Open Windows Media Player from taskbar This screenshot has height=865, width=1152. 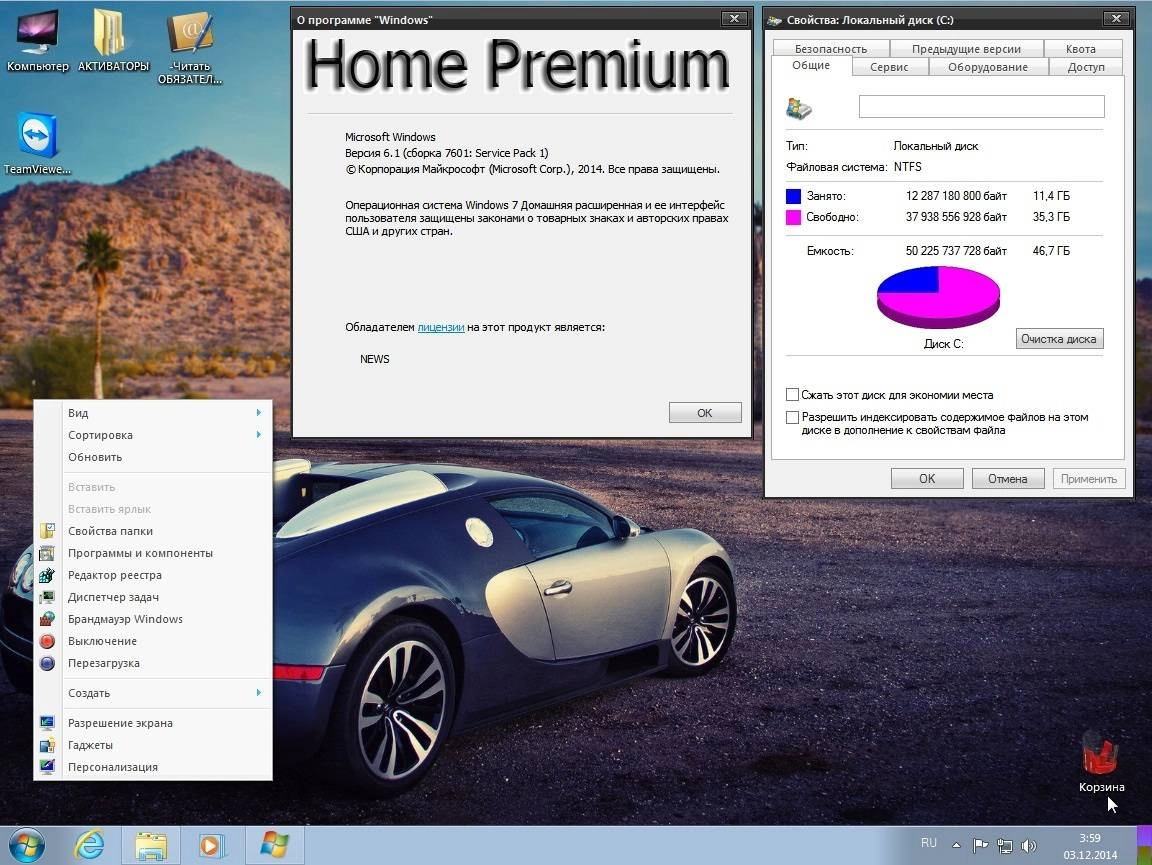pos(212,845)
